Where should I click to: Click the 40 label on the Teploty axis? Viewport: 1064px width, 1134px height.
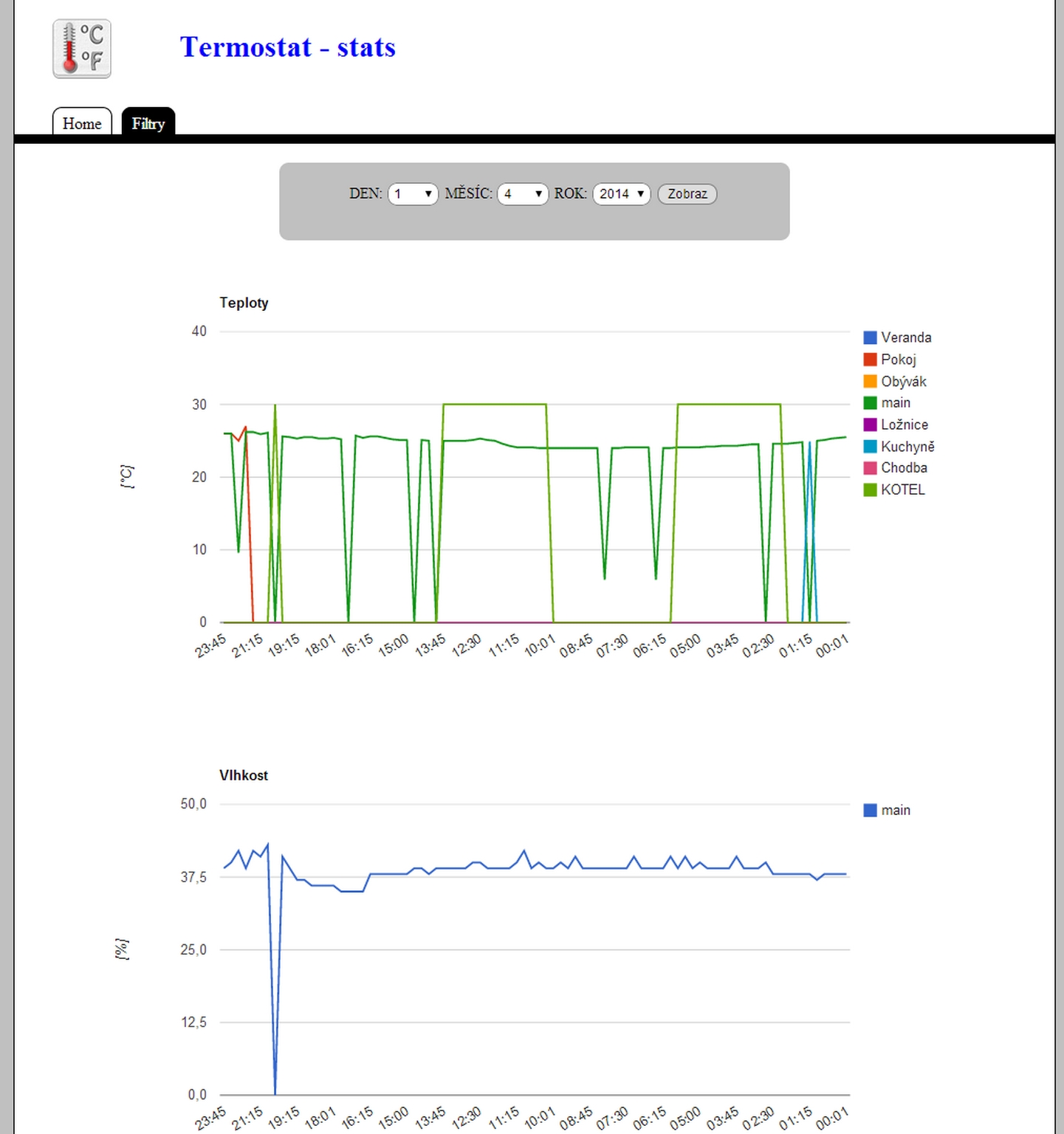pos(199,331)
